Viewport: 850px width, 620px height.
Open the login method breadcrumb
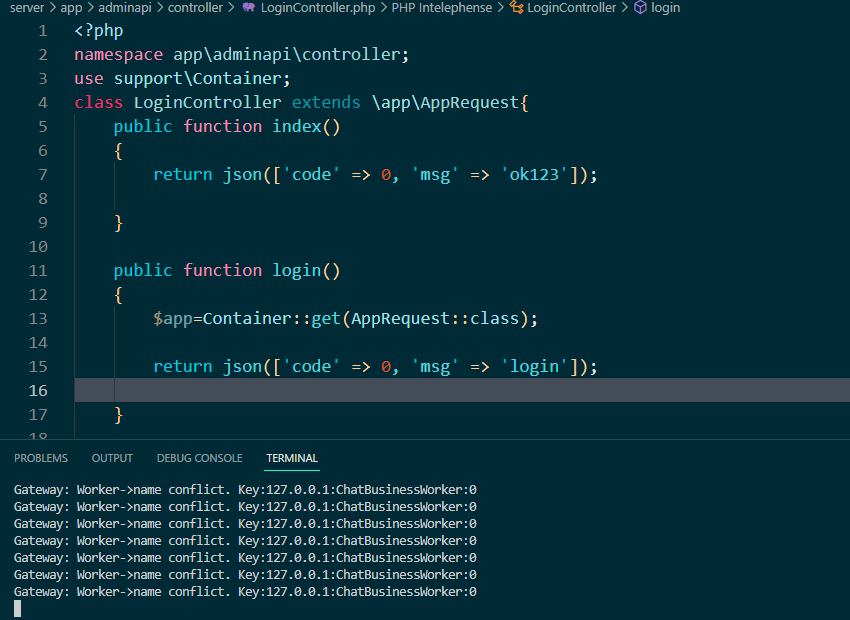[665, 8]
